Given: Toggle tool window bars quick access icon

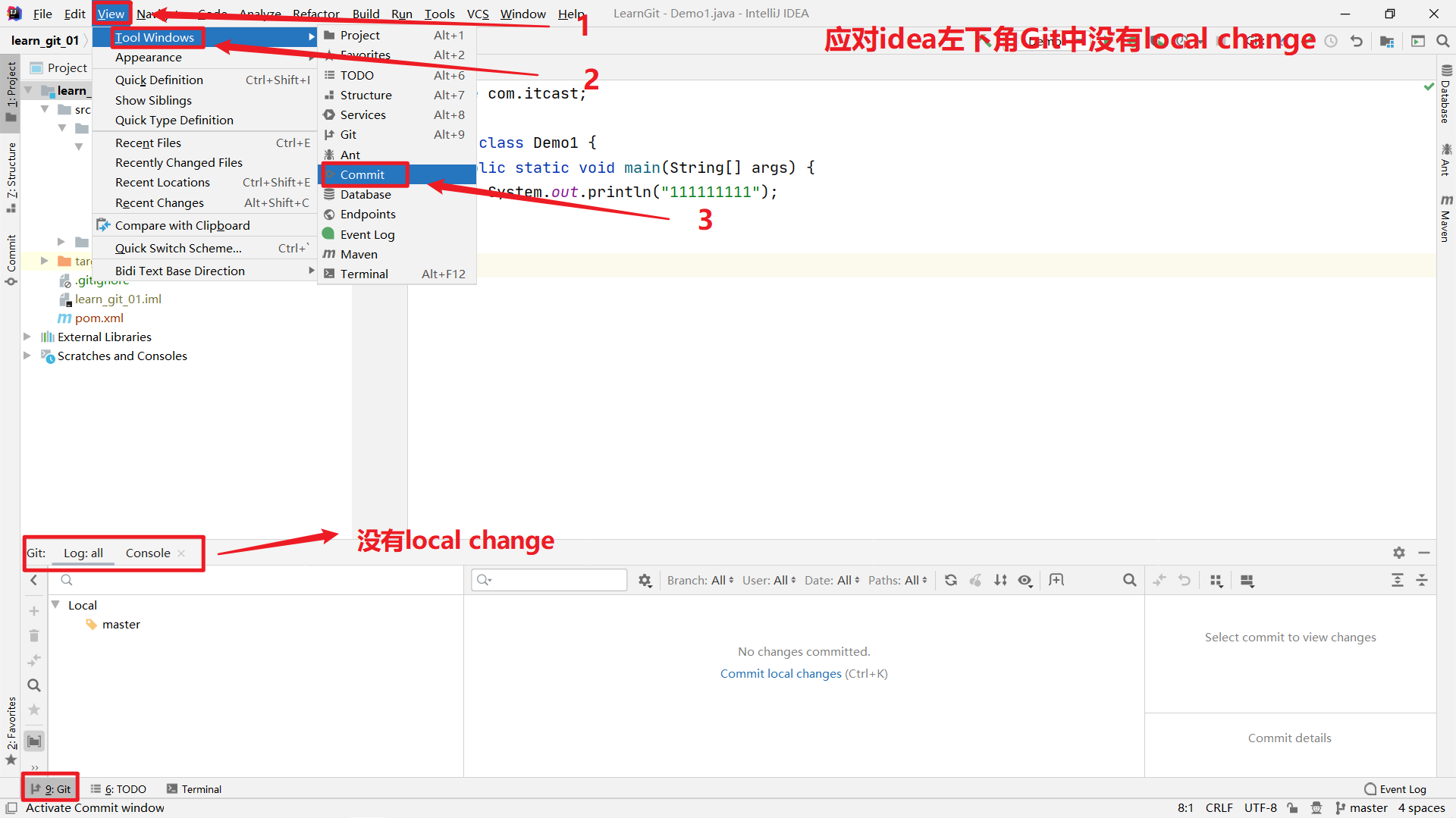Looking at the screenshot, I should 11,807.
